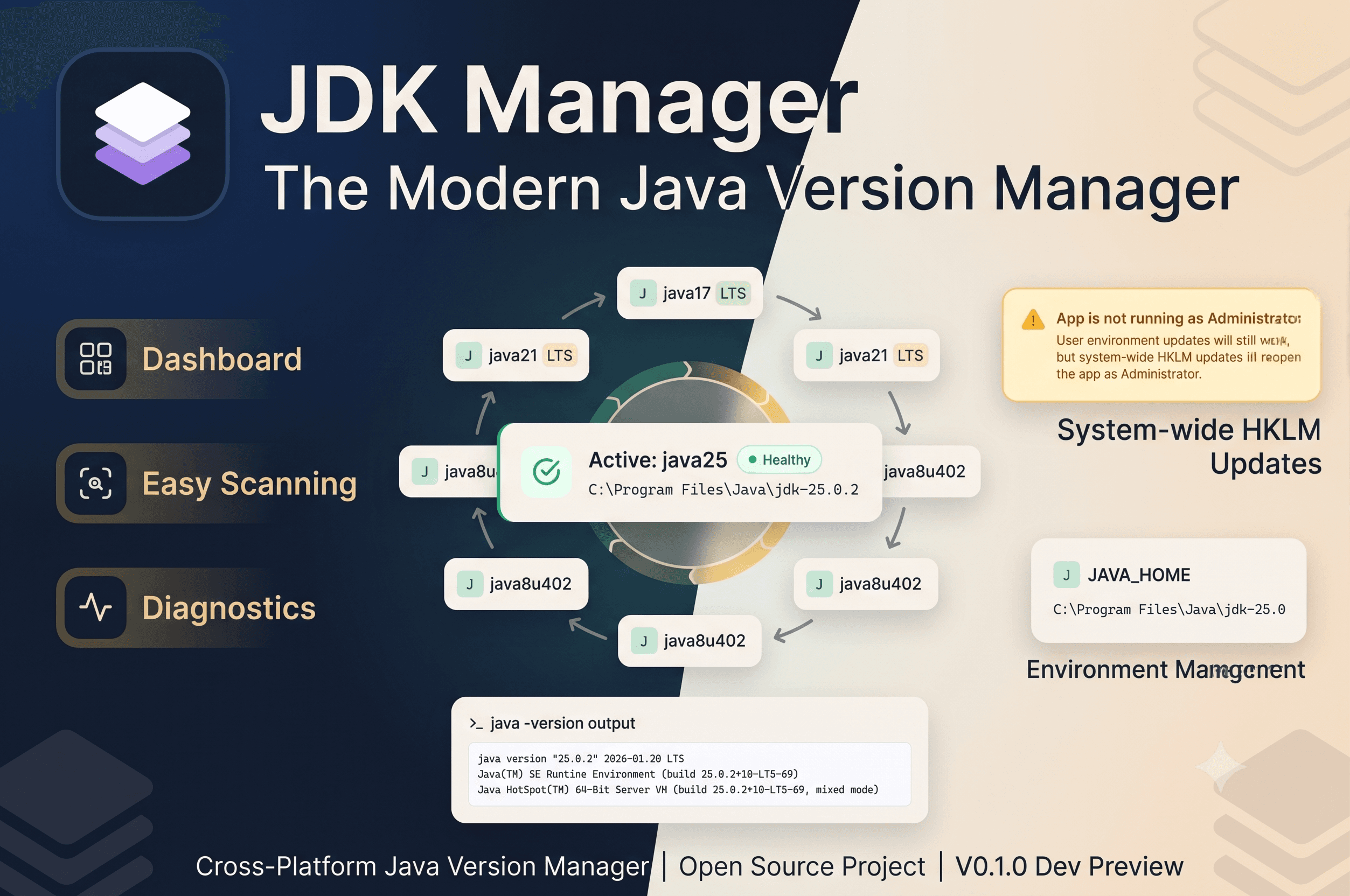
Task: Click the 'java -version output' heading
Action: pyautogui.click(x=563, y=724)
